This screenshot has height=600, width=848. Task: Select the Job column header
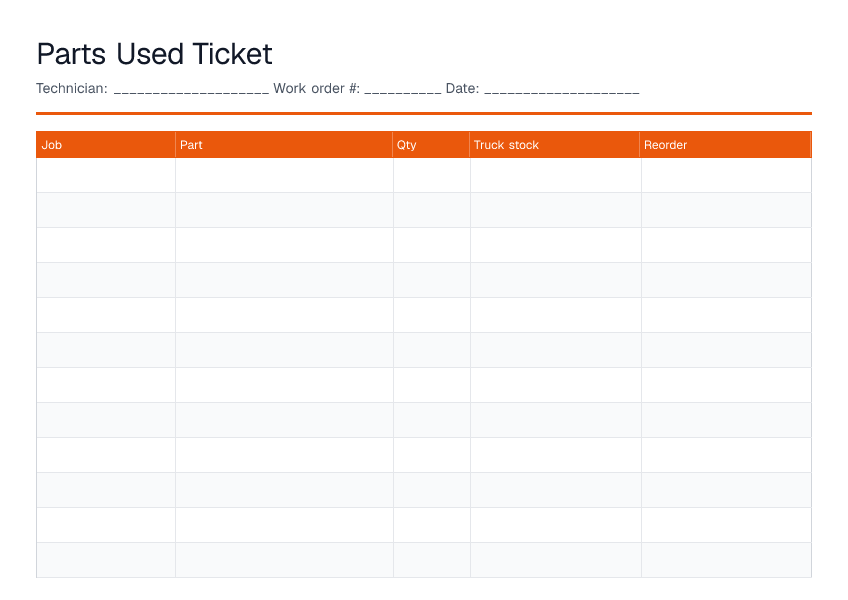pyautogui.click(x=106, y=144)
